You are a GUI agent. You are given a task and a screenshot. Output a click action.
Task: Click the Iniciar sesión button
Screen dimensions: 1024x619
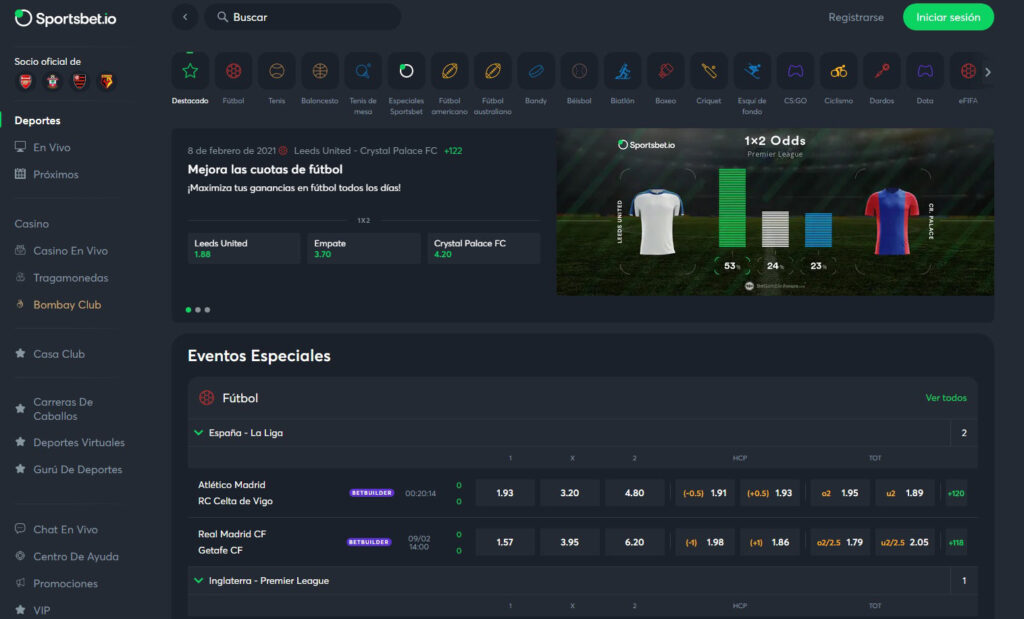point(948,17)
